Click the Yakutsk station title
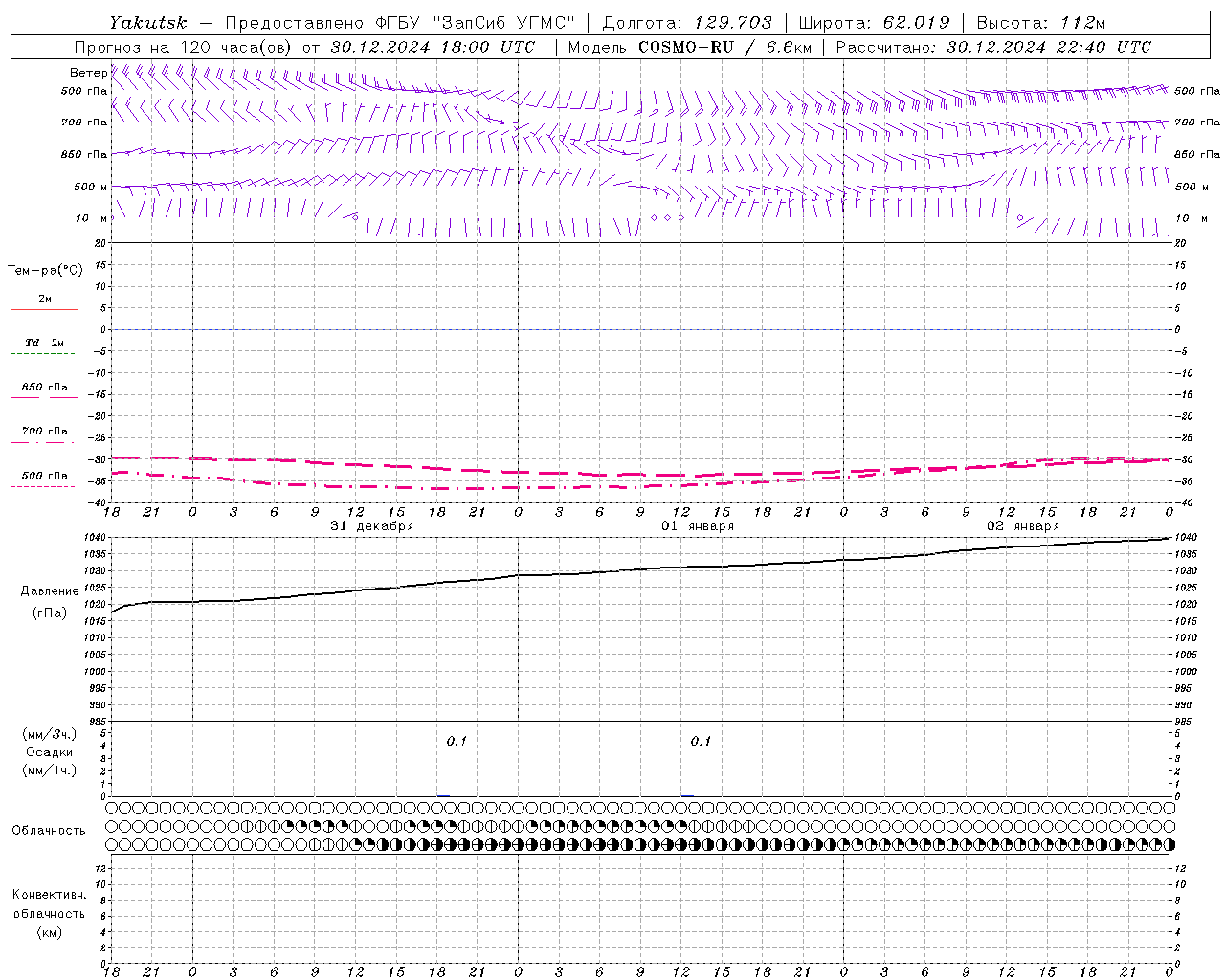The width and height of the screenshot is (1225, 980). coord(148,23)
